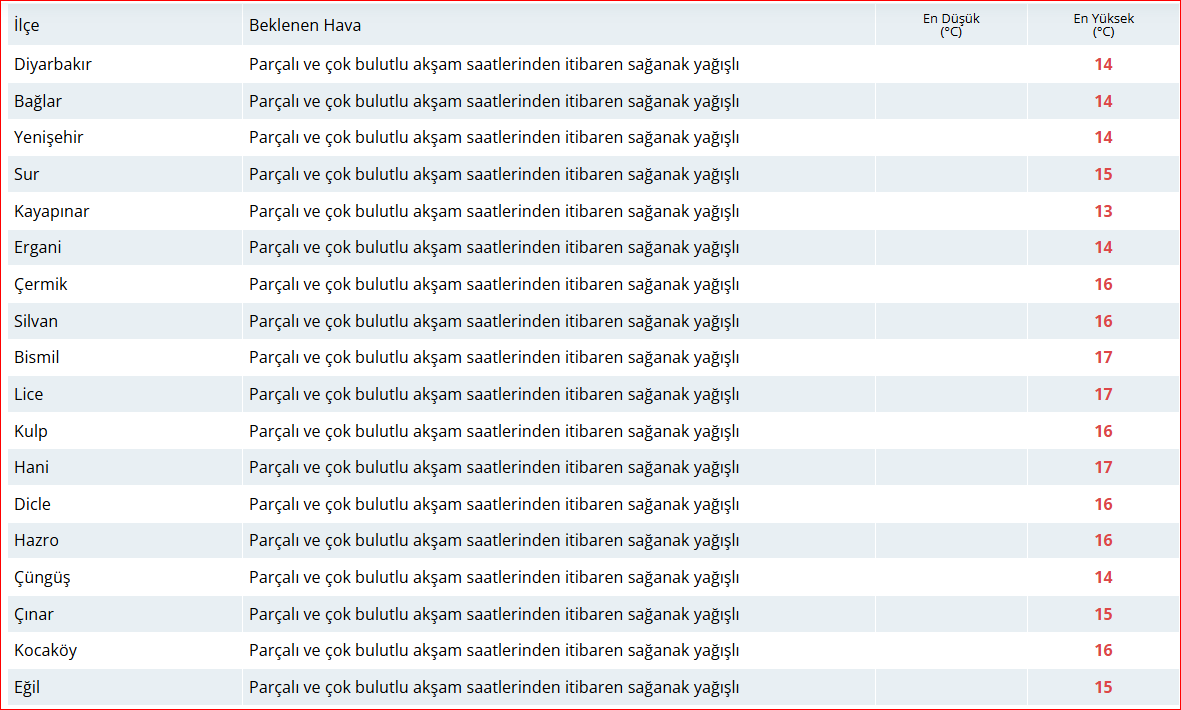
Task: Click Sur's high temperature value 15
Action: [1103, 174]
